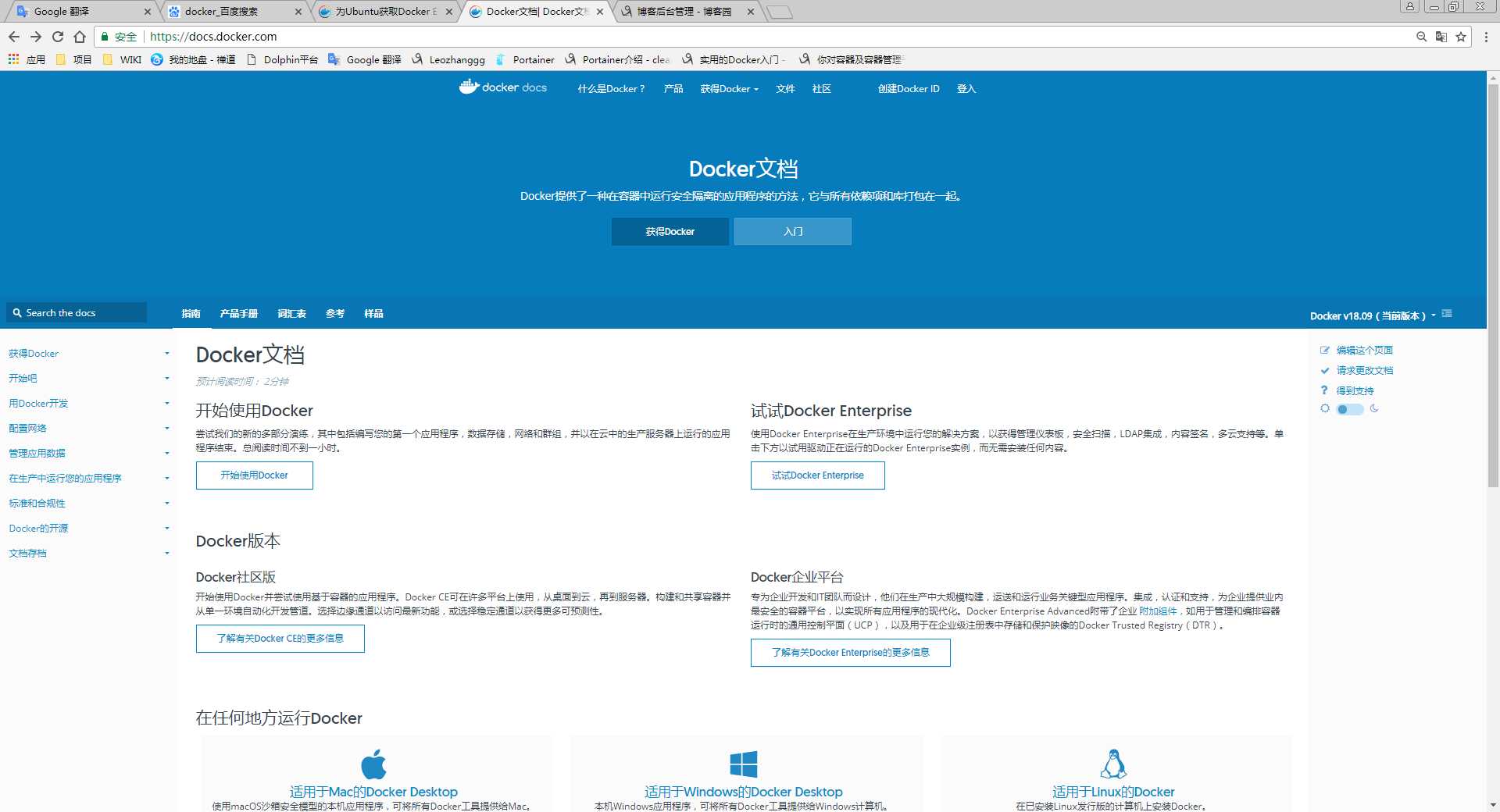Click the 入门 hero button

(x=793, y=232)
